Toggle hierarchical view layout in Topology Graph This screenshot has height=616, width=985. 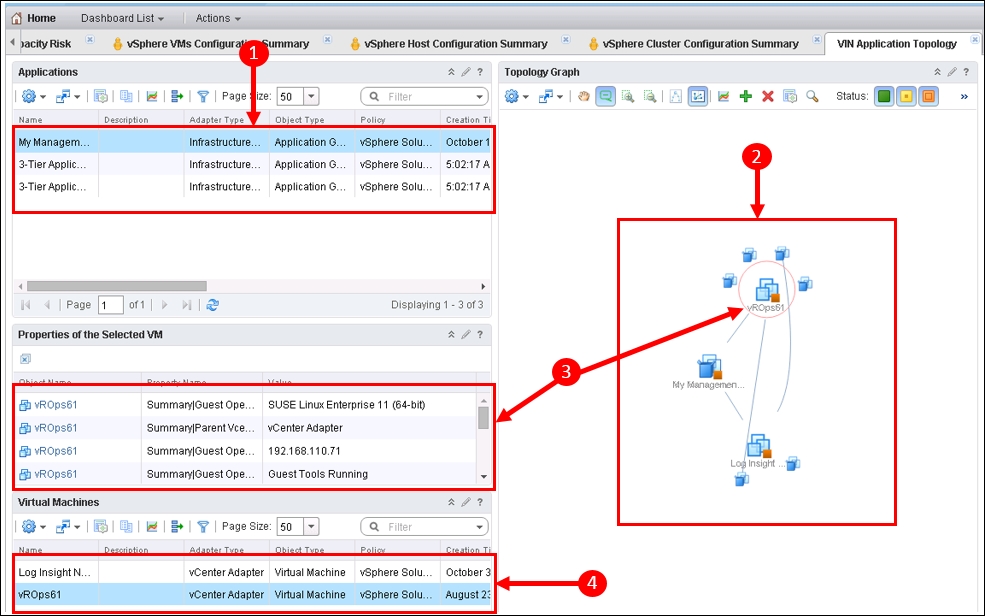pos(675,96)
